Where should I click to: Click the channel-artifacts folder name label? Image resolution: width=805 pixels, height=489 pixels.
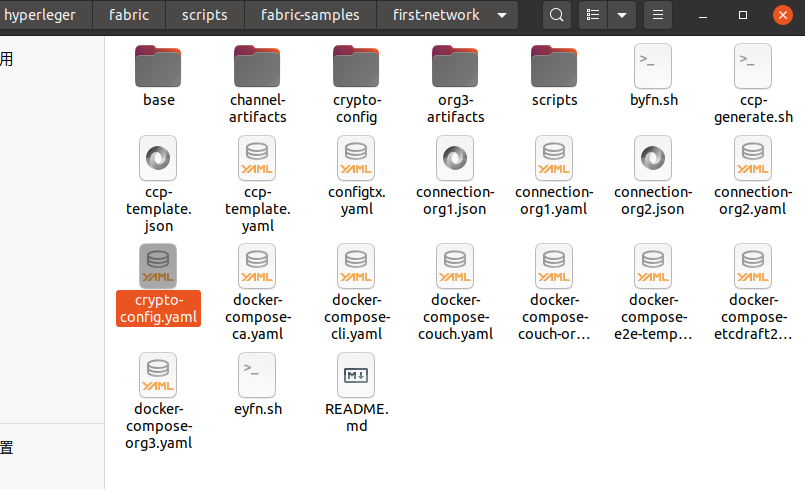pyautogui.click(x=257, y=108)
